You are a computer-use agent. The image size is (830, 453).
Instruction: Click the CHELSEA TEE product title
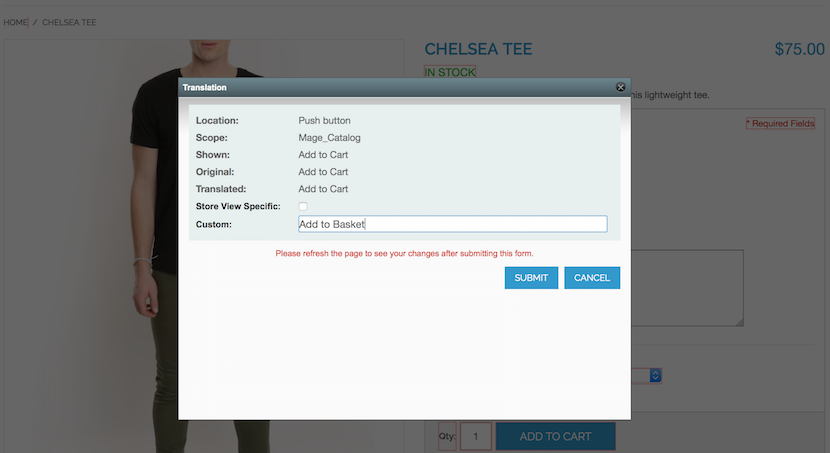click(478, 49)
